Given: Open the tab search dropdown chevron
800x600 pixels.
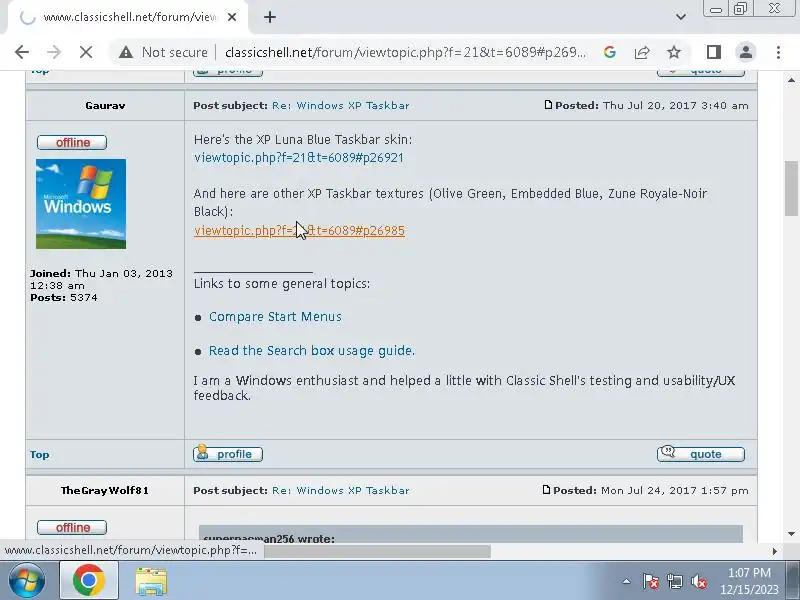Looking at the screenshot, I should coord(681,17).
